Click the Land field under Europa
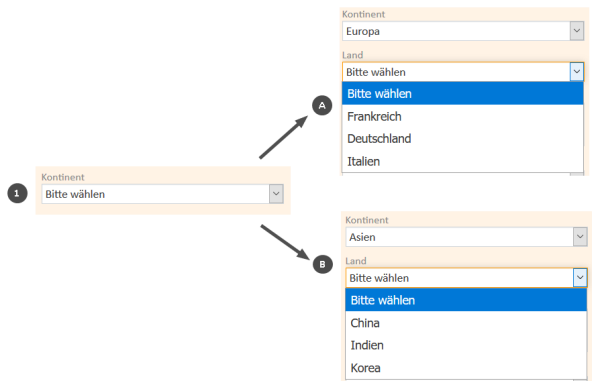 (x=463, y=72)
